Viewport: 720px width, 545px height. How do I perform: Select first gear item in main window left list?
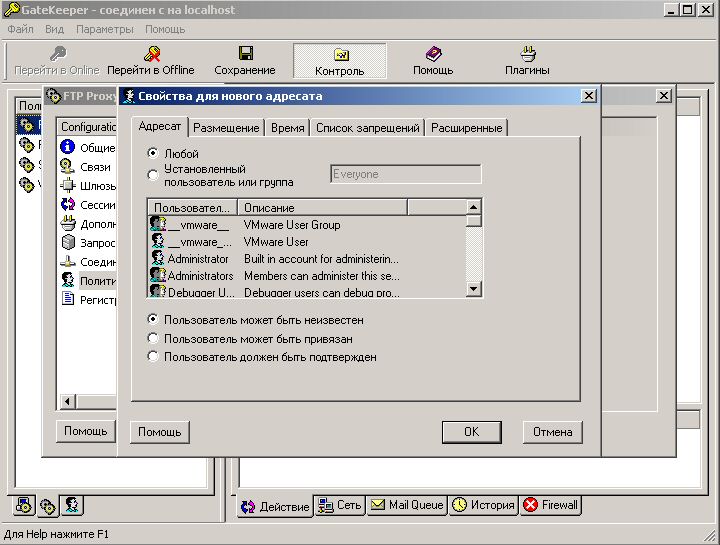click(26, 125)
